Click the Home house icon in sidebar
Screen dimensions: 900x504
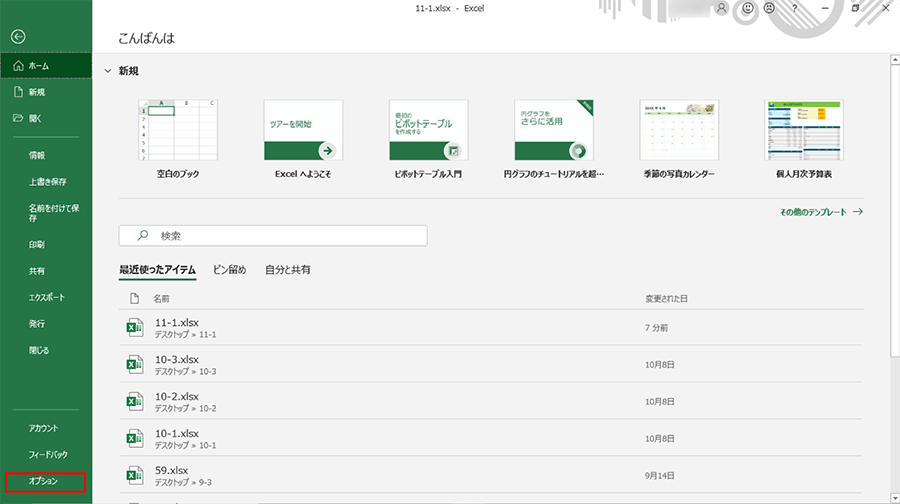tap(18, 66)
